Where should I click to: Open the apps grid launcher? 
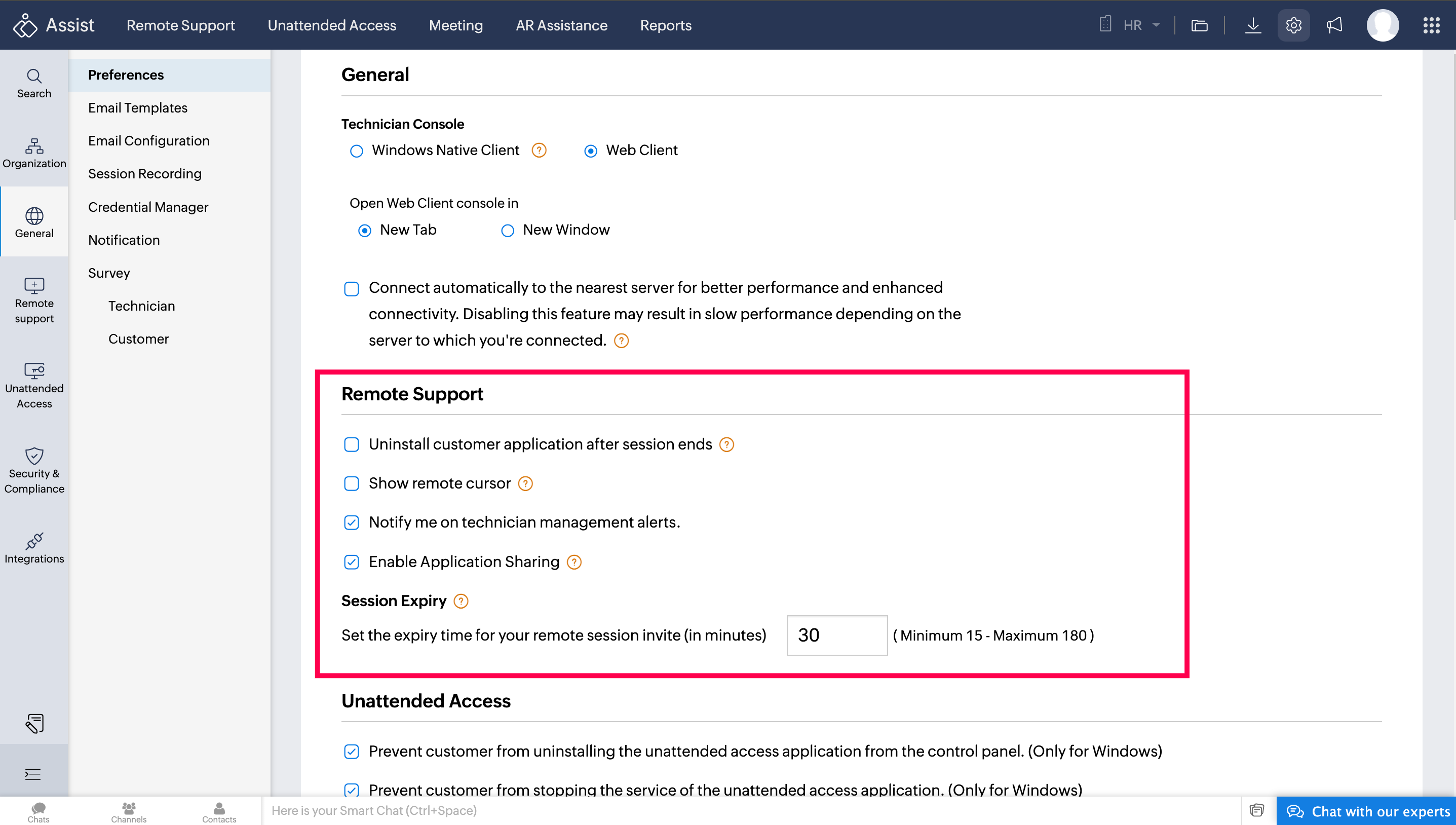(1431, 25)
